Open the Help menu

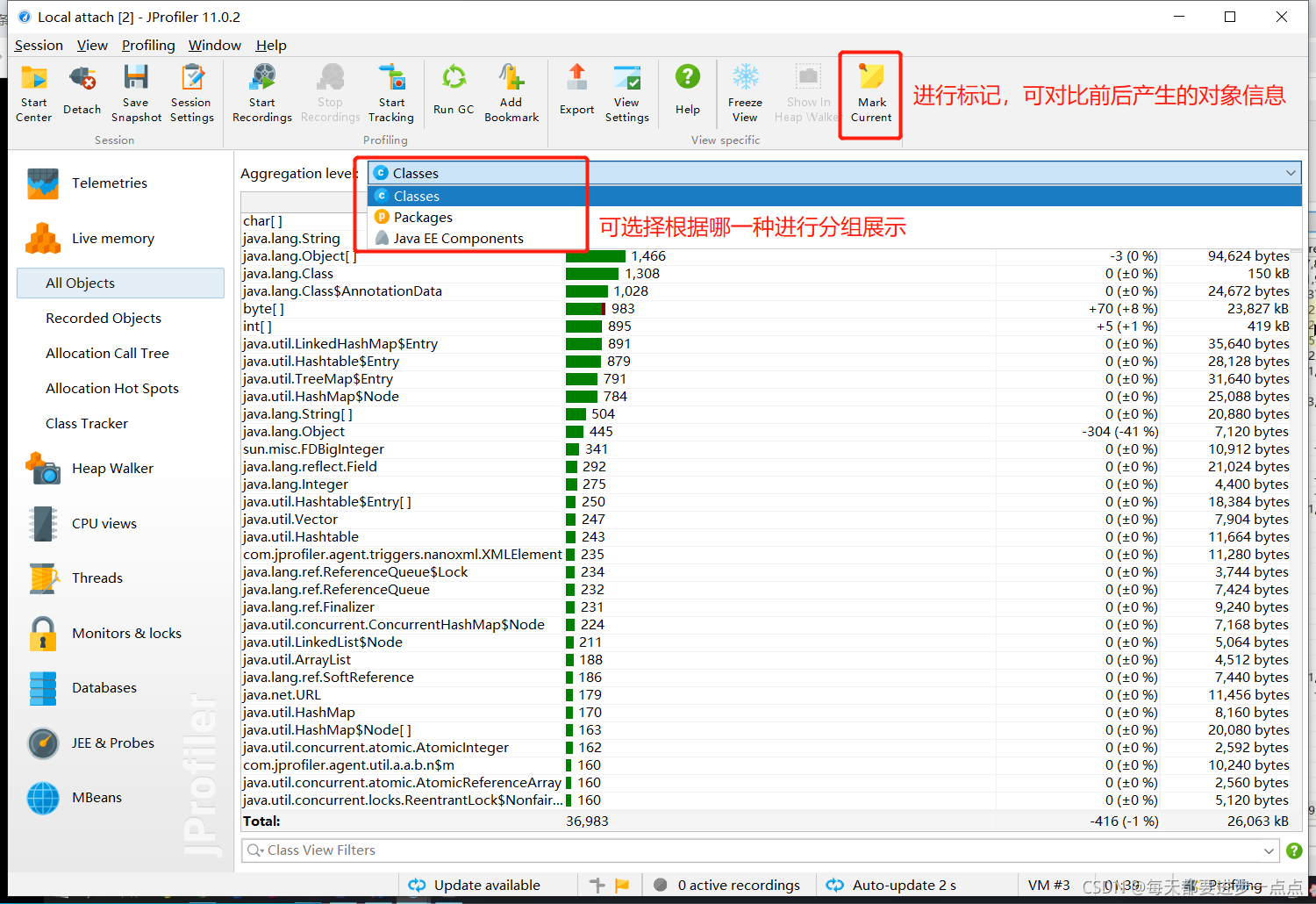[271, 46]
